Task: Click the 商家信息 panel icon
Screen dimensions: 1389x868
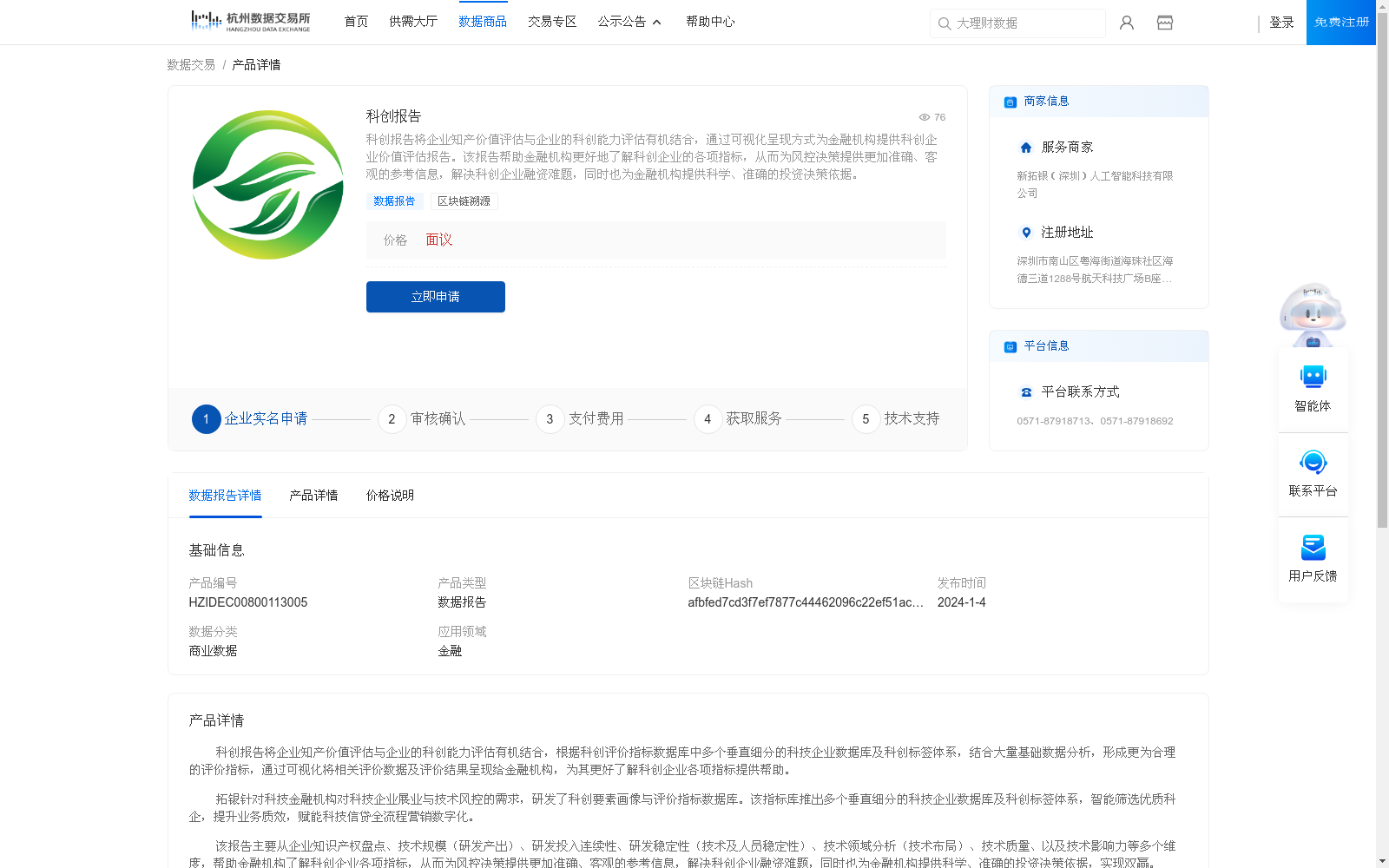Action: point(1010,102)
